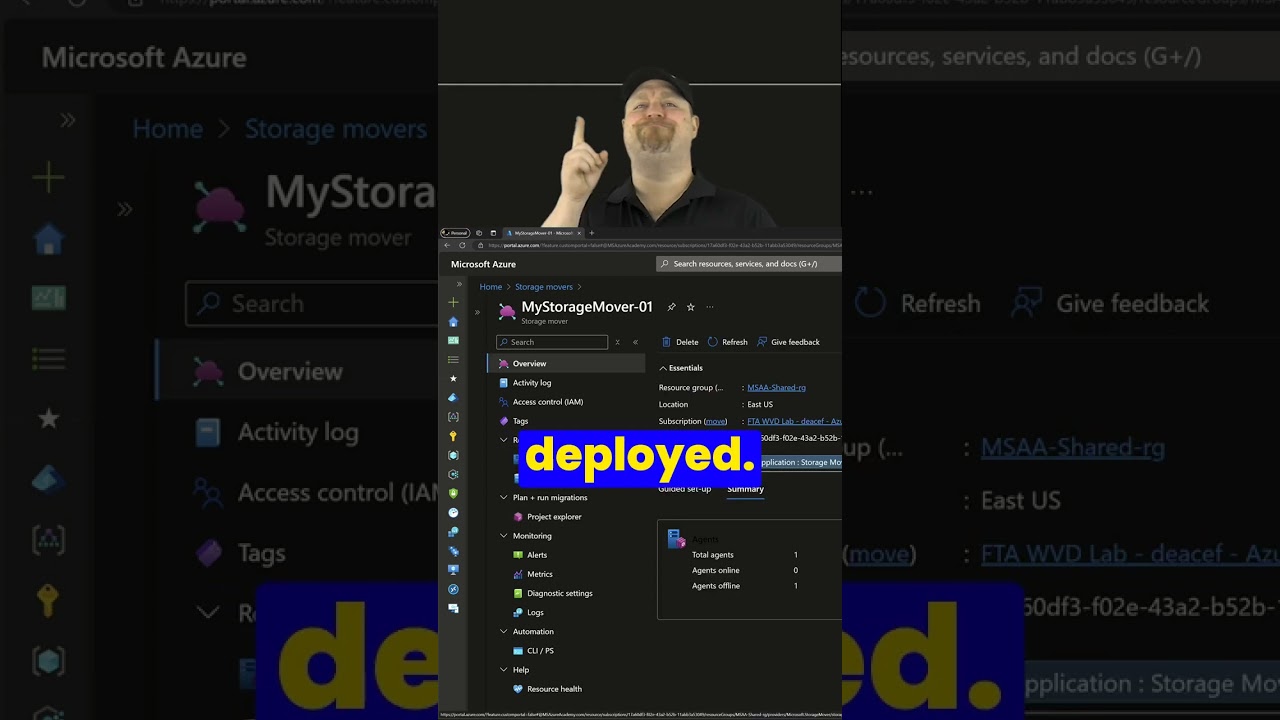Click the (move) link next to Subscription

(715, 422)
